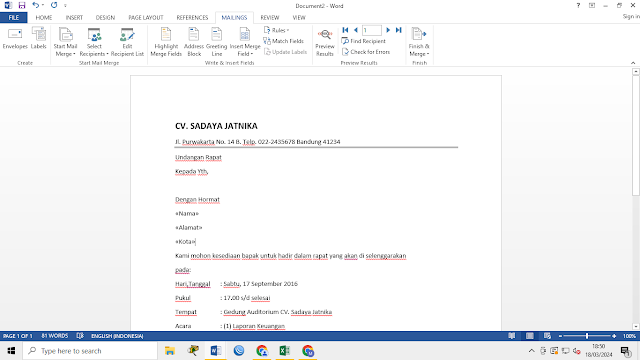
Task: Go to next record
Action: coord(388,30)
